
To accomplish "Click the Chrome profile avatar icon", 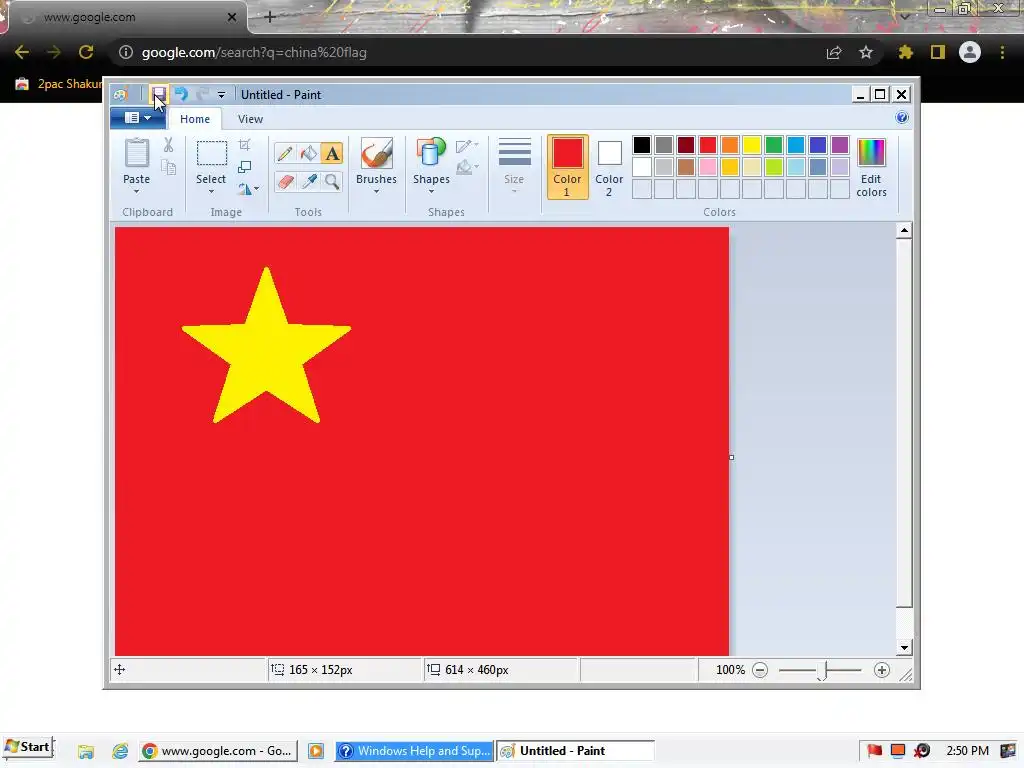I will click(970, 52).
